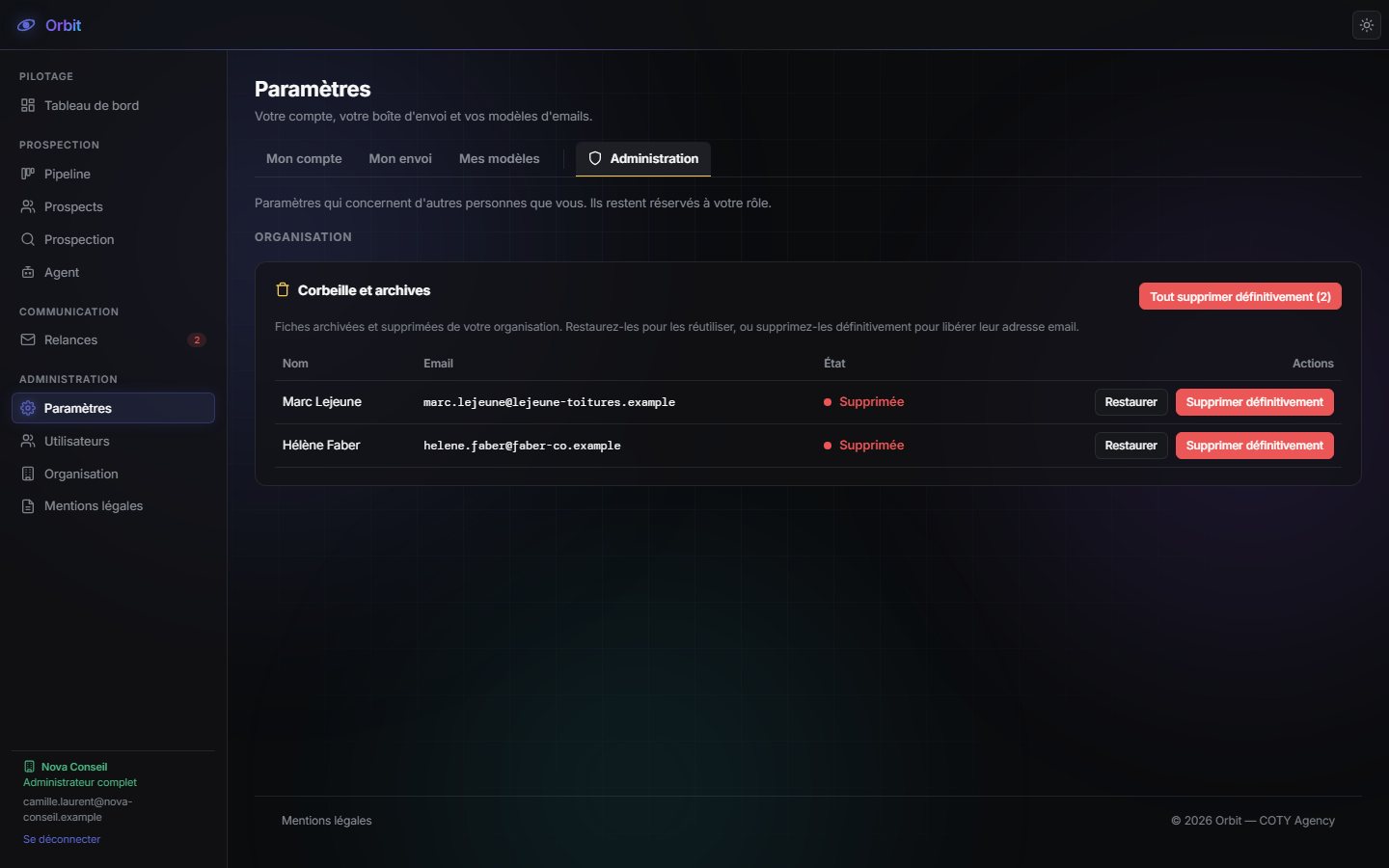This screenshot has height=868, width=1389.
Task: Select the Administration tab
Action: point(643,158)
